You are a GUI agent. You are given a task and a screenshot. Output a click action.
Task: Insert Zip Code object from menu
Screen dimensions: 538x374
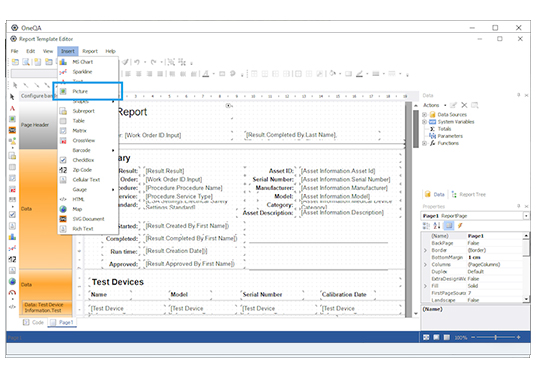[88, 170]
